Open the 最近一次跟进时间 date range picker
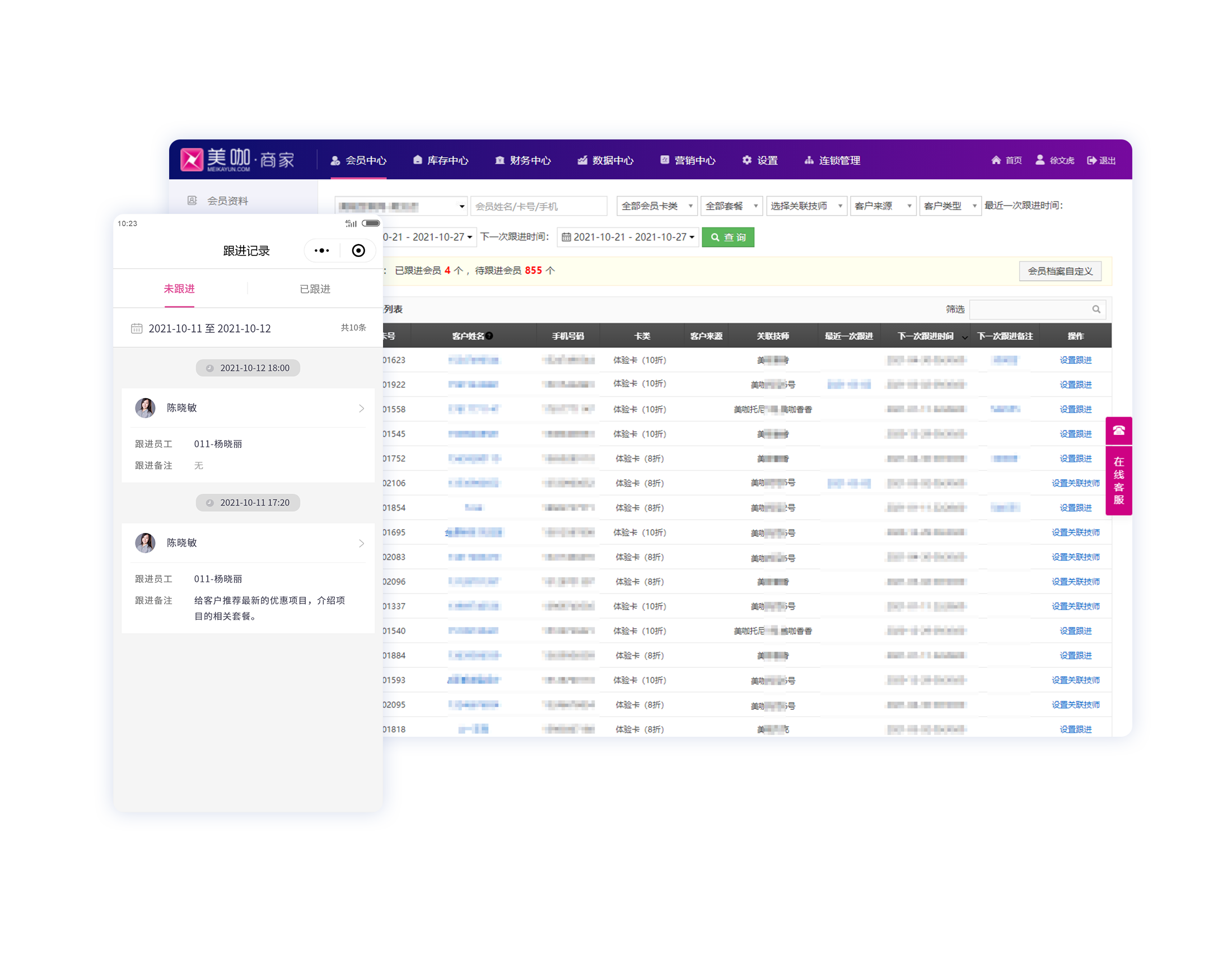Image resolution: width=1232 pixels, height=959 pixels. [x=429, y=237]
